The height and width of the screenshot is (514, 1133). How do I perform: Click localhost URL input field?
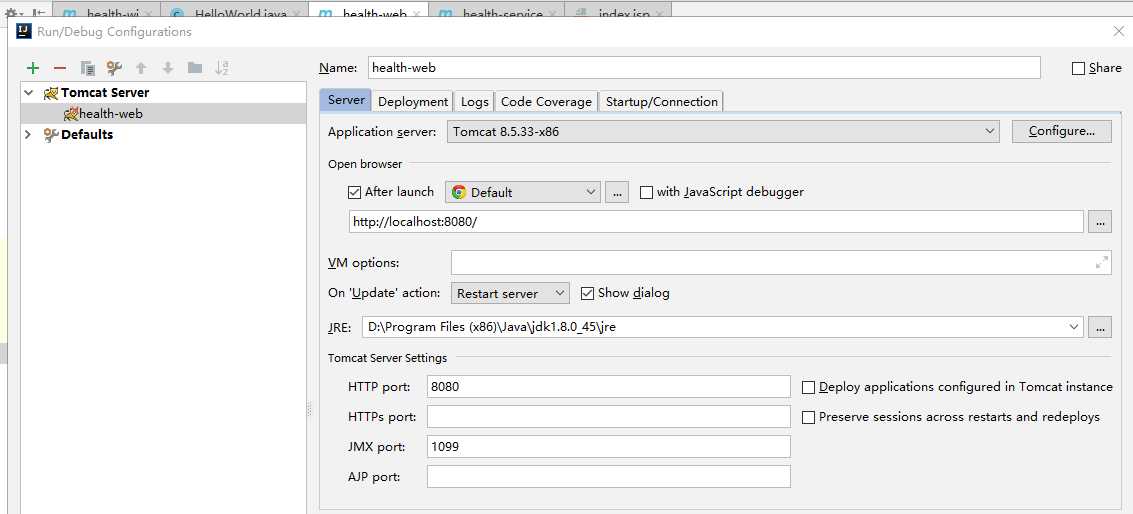click(716, 222)
